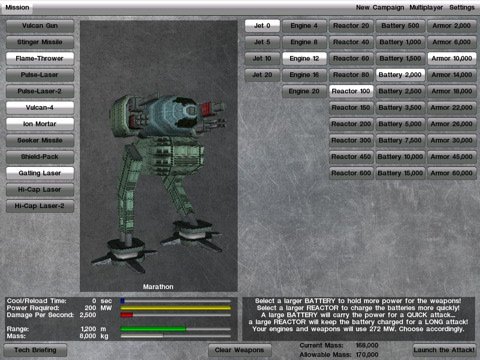Toggle the Stinger Missile weapon
This screenshot has height=360, width=480.
point(40,42)
